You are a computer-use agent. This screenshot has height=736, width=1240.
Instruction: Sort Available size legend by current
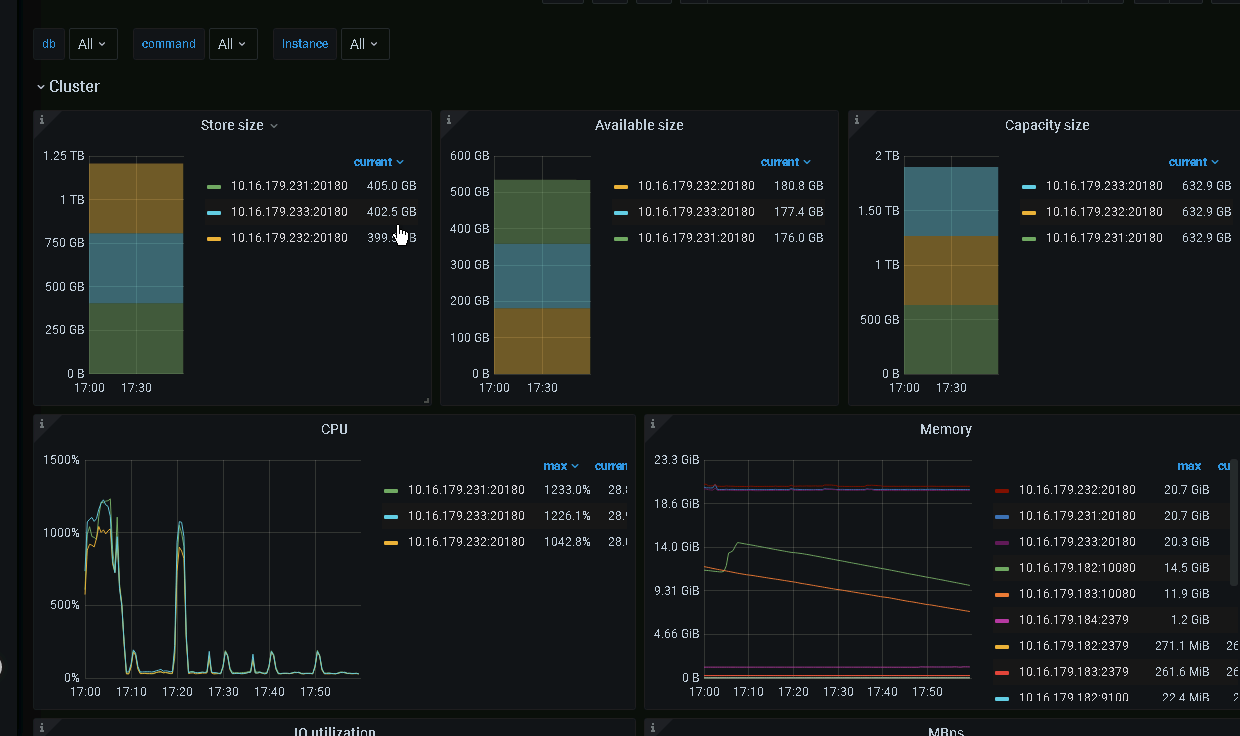click(785, 162)
